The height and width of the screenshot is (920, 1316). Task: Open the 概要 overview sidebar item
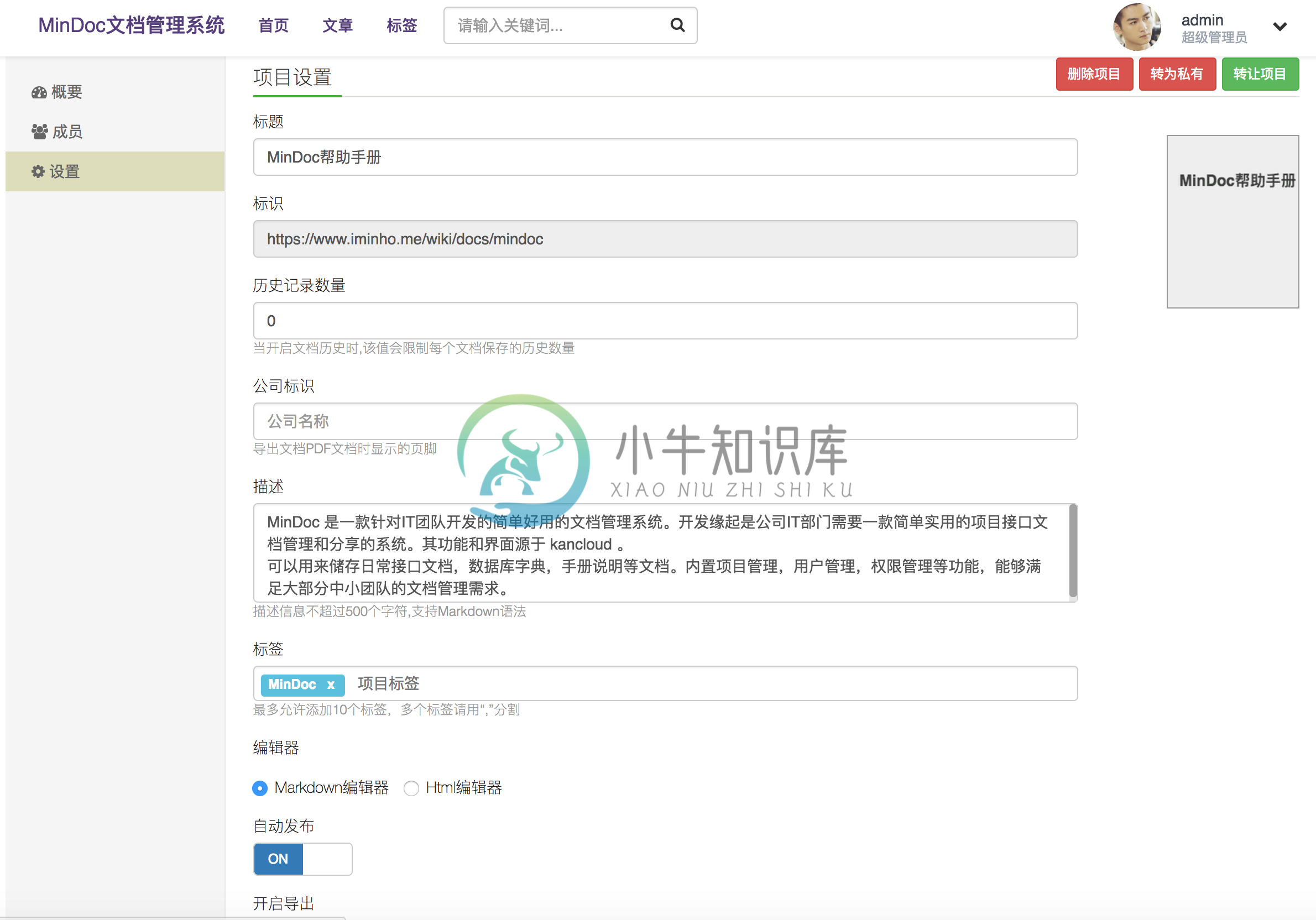click(114, 92)
